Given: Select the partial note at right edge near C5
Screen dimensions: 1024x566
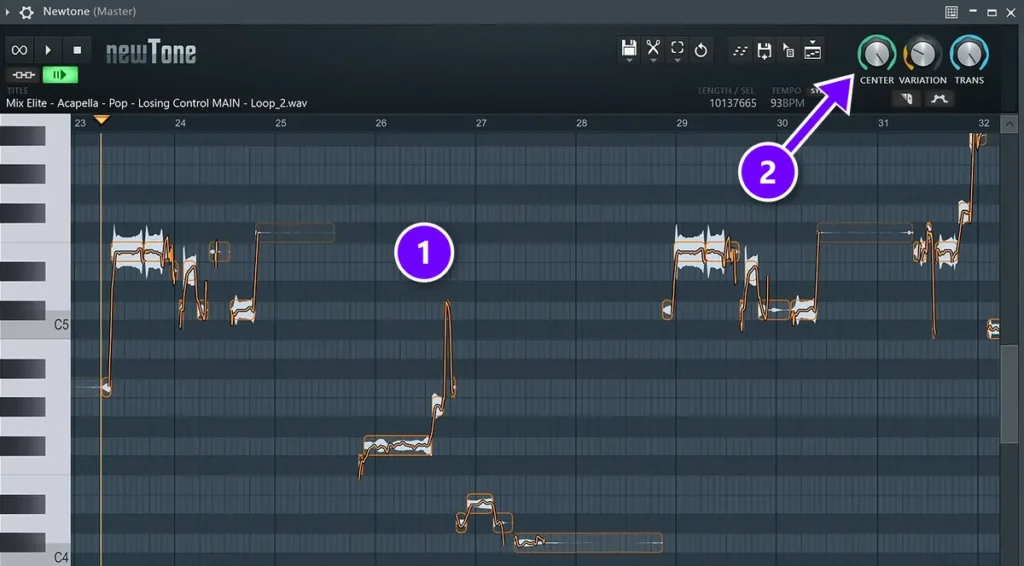Looking at the screenshot, I should [x=993, y=329].
